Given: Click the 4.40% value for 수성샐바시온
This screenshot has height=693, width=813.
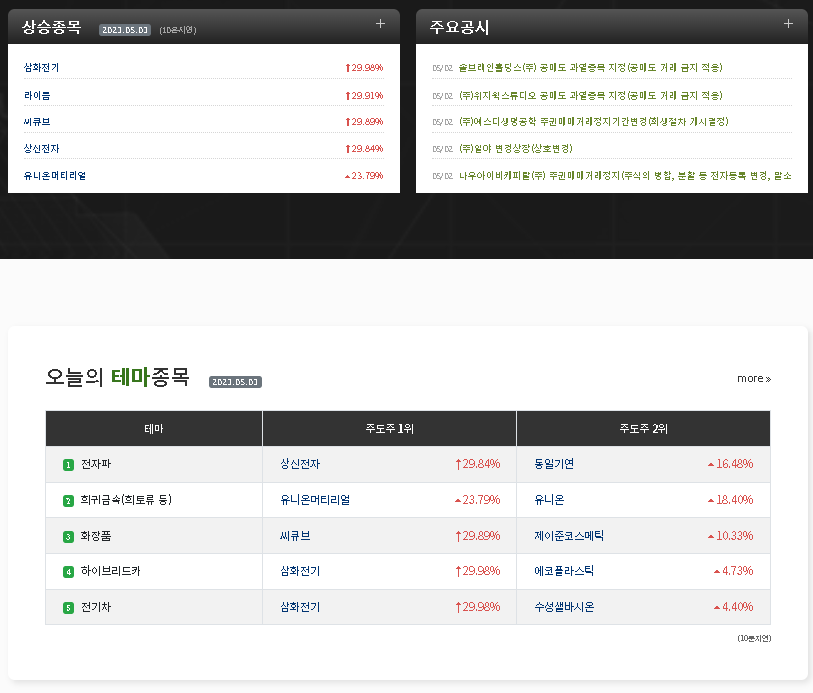Looking at the screenshot, I should point(734,606).
